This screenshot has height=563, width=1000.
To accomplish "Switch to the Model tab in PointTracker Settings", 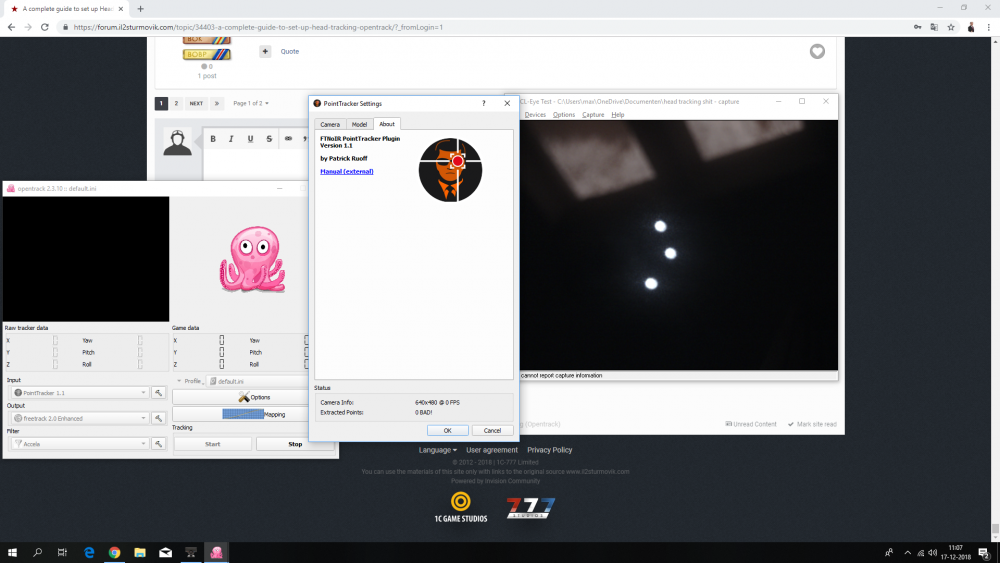I will coord(359,124).
